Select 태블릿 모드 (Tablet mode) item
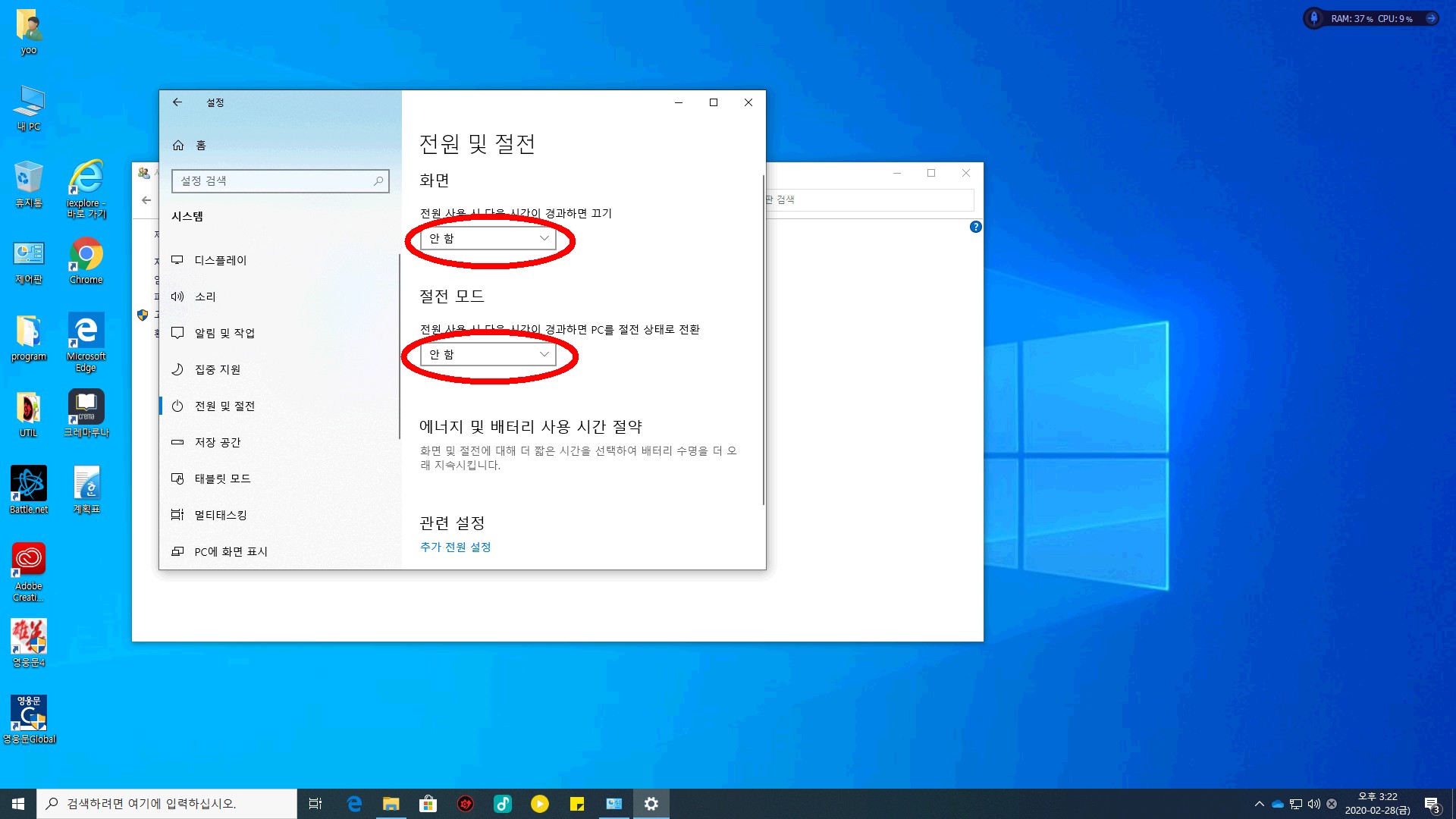Screen dimensions: 1456x819 tap(222, 479)
